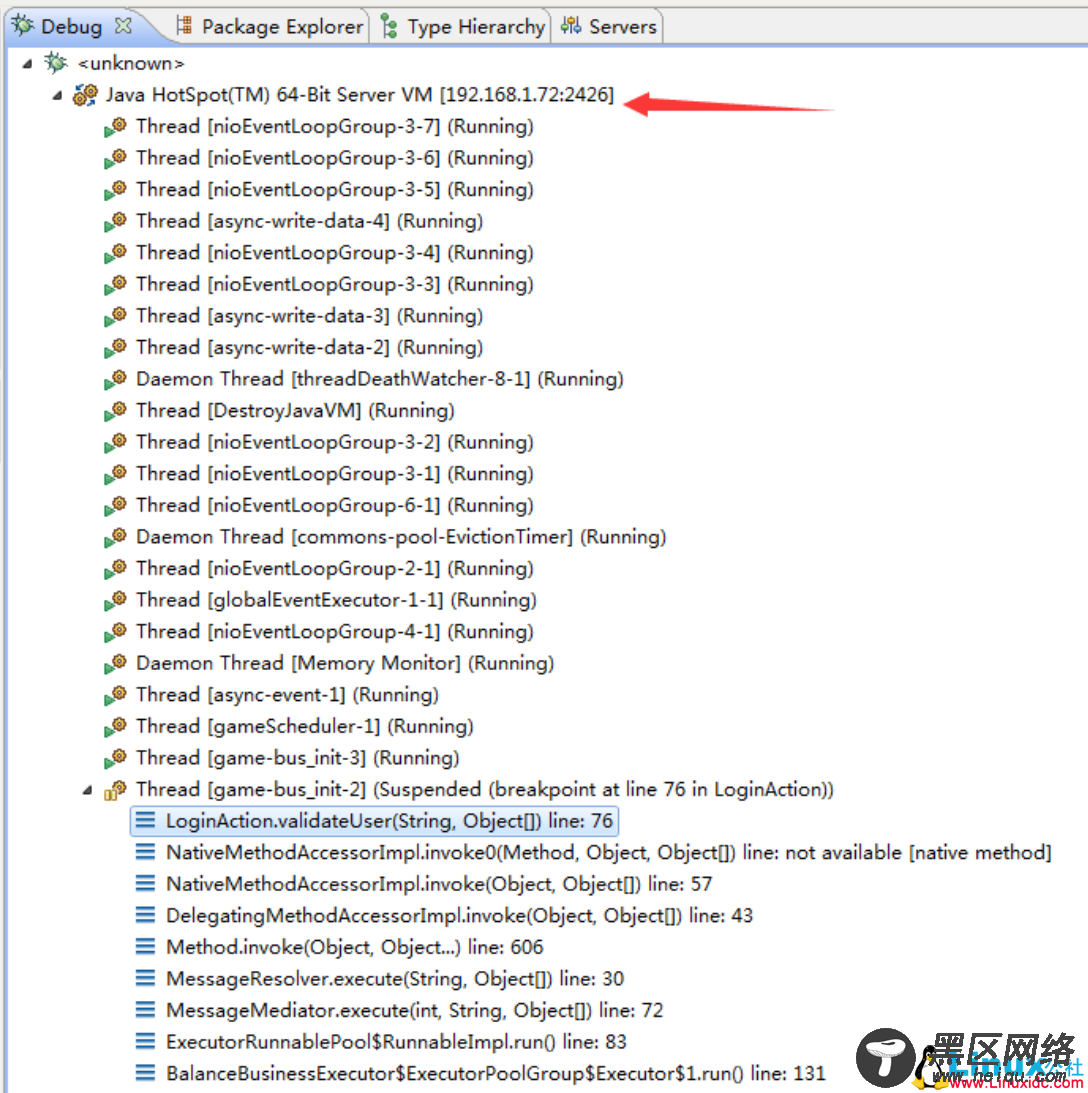Close the Debug view tab

(123, 26)
